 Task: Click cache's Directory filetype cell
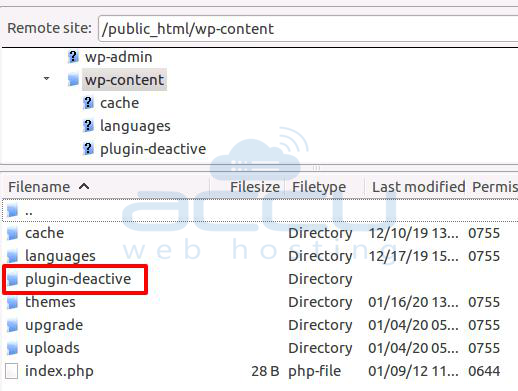[x=320, y=233]
